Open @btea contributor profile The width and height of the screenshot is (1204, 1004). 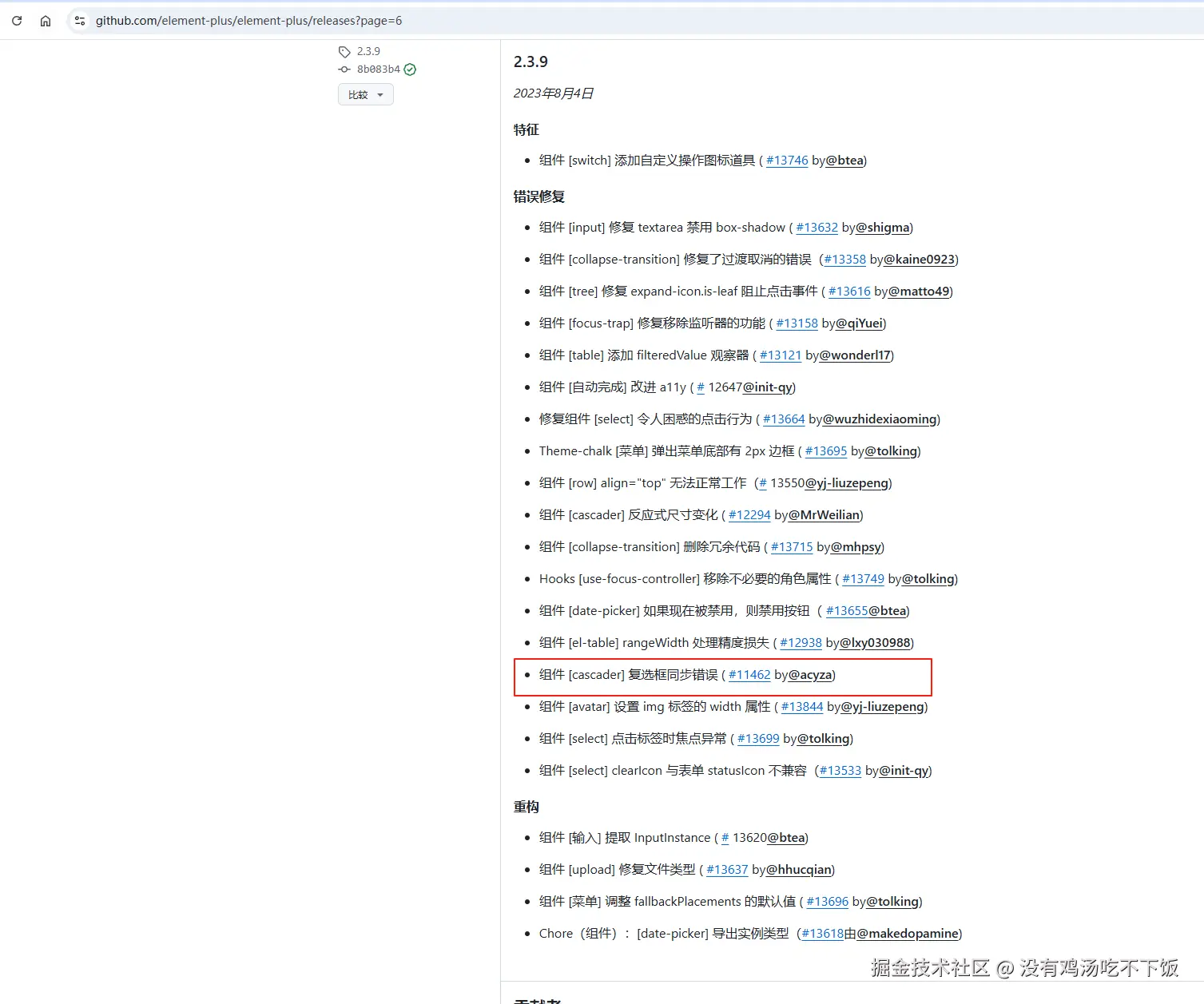pos(844,161)
